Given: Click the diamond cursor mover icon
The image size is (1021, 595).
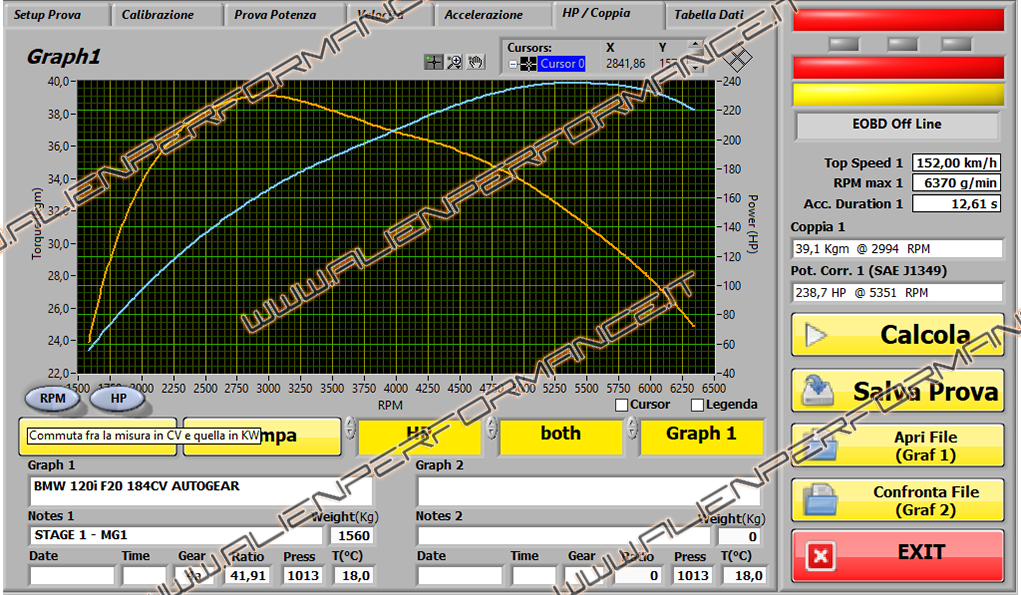Looking at the screenshot, I should coord(737,59).
